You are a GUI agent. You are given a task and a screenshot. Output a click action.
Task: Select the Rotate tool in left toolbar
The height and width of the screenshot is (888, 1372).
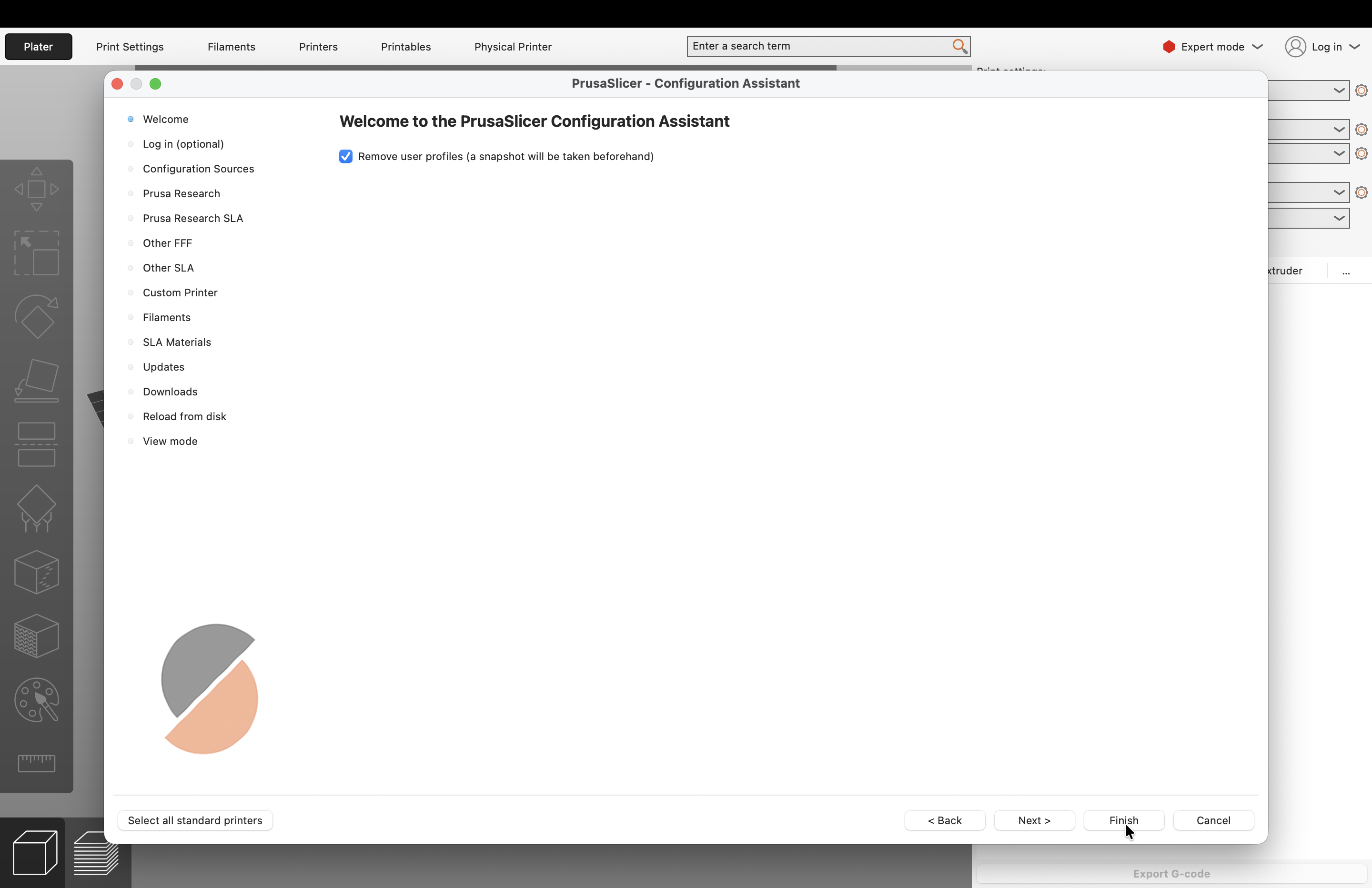[36, 317]
